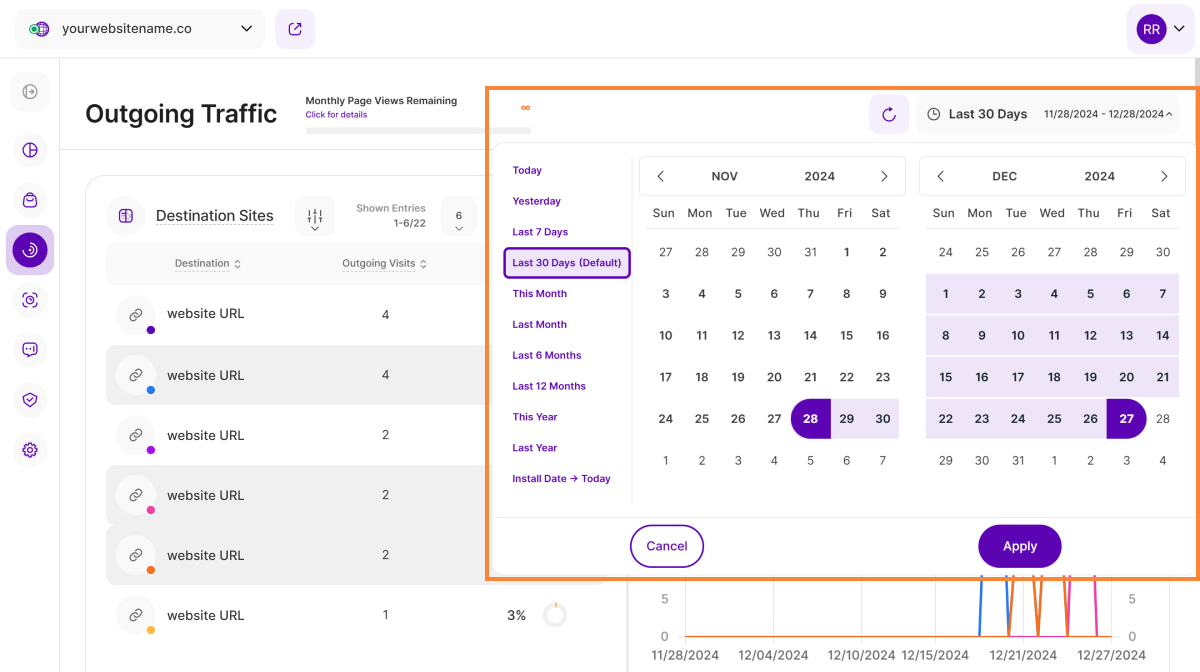Select the Install Date → Today range
Image resolution: width=1200 pixels, height=672 pixels.
[561, 479]
